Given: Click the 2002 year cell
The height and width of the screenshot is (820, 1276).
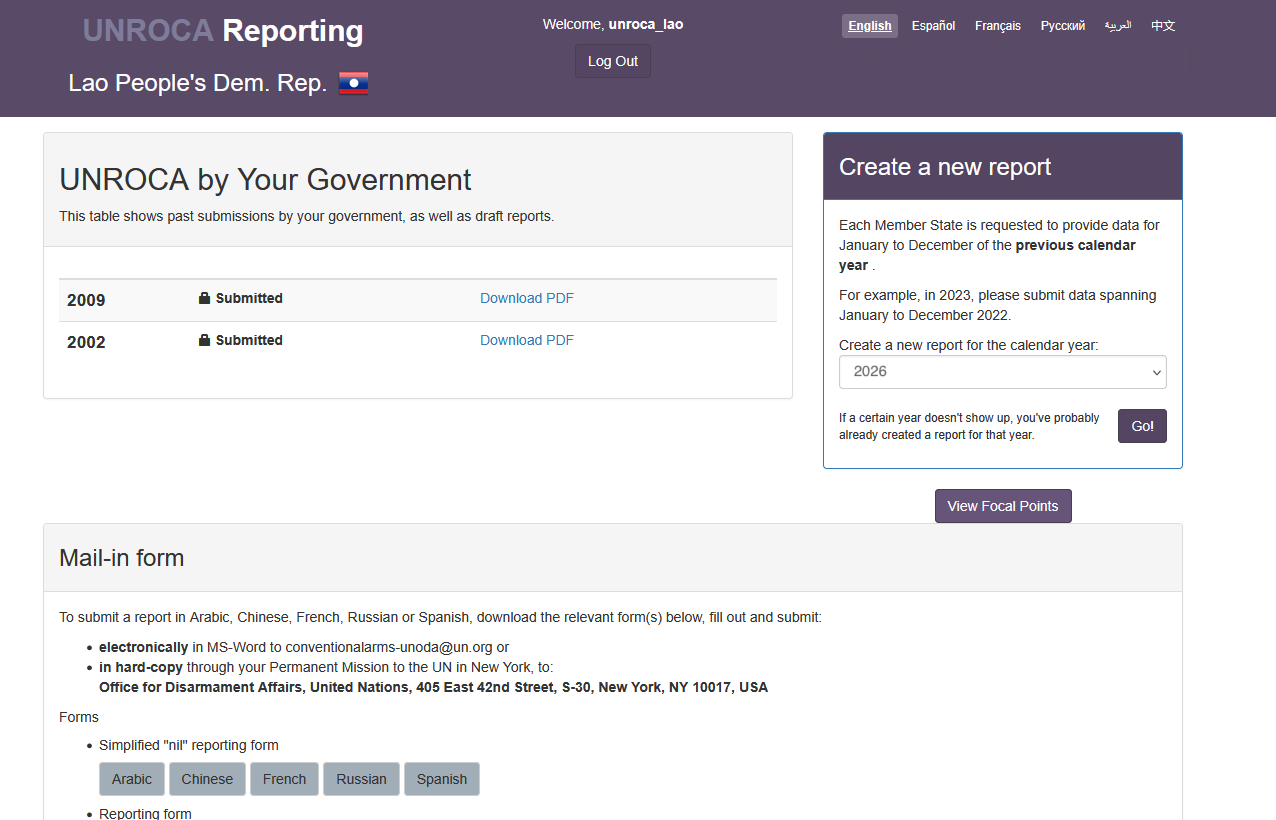Looking at the screenshot, I should [86, 342].
